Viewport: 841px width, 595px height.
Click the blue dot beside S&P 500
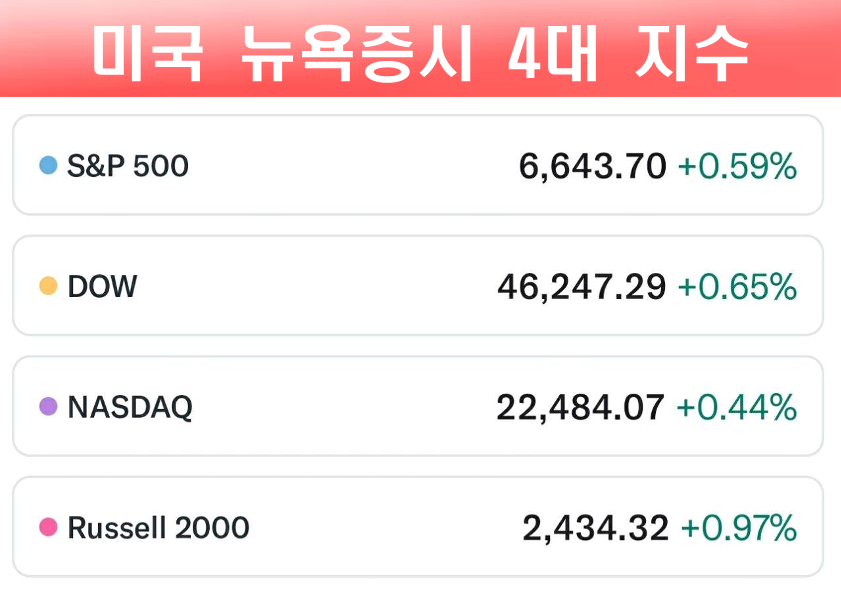click(47, 166)
